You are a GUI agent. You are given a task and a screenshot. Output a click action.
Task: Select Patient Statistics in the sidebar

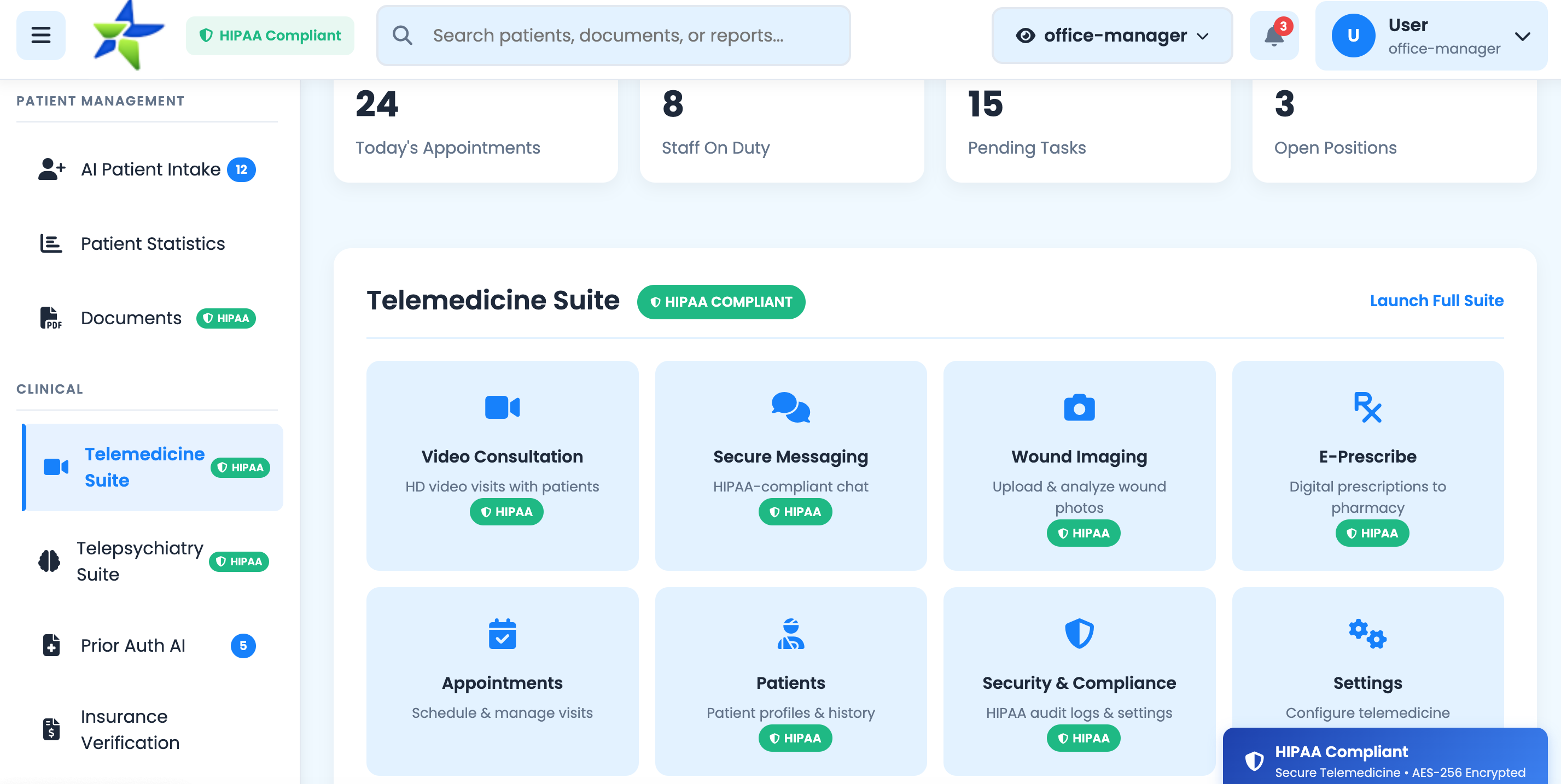(152, 243)
